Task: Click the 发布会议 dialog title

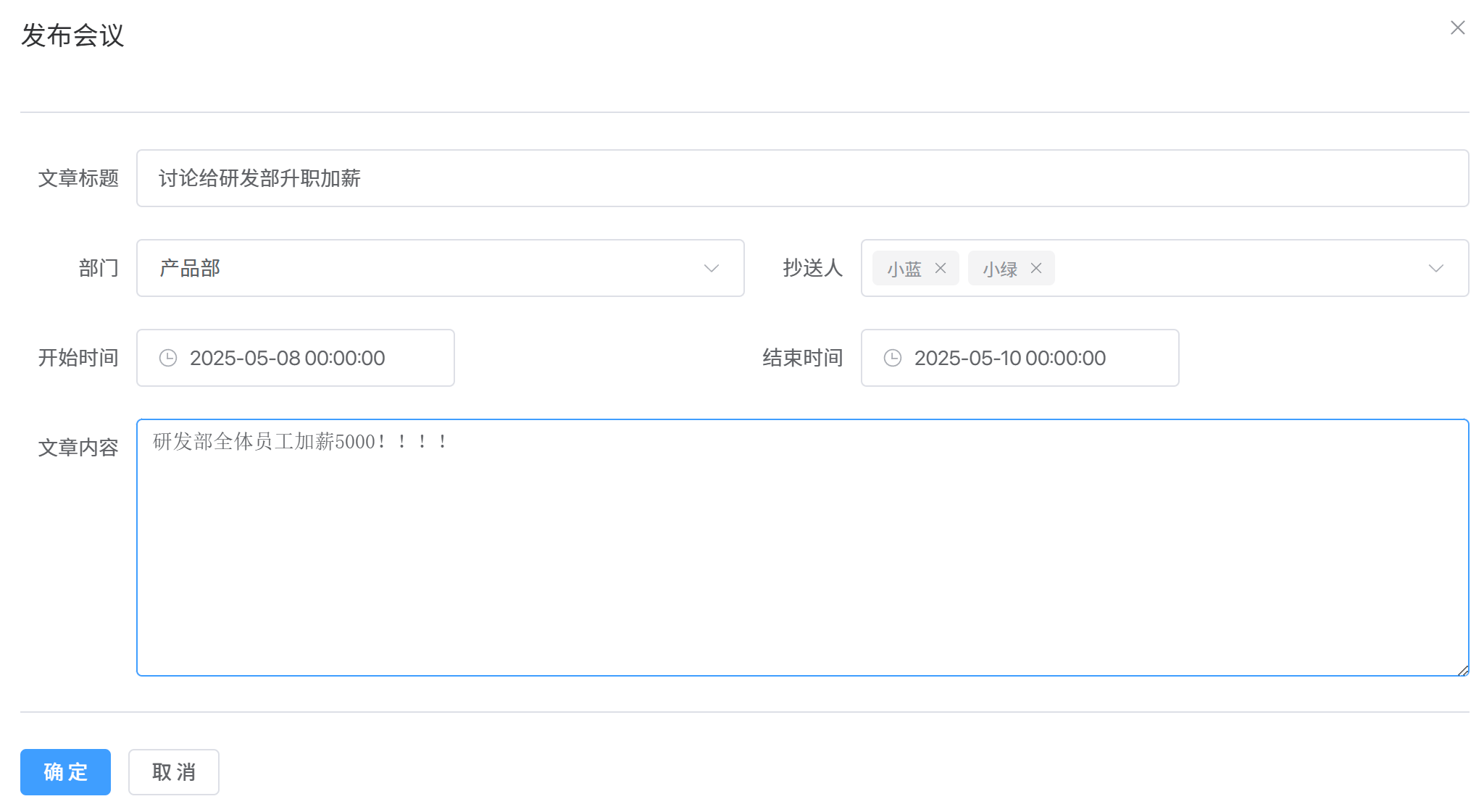Action: (72, 35)
